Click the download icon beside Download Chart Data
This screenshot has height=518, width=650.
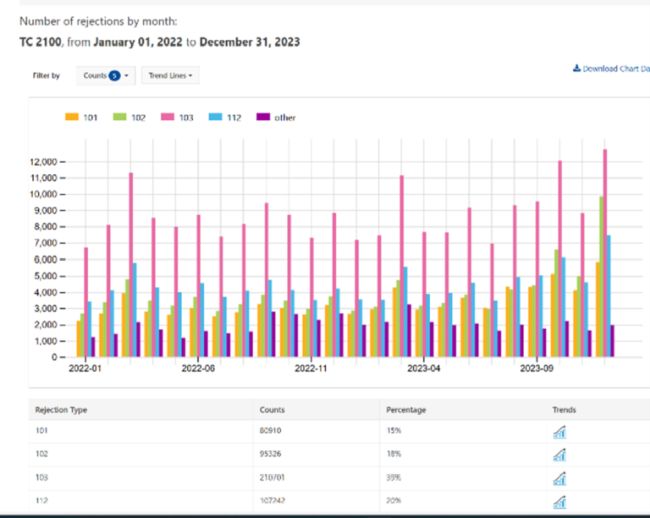pyautogui.click(x=576, y=69)
